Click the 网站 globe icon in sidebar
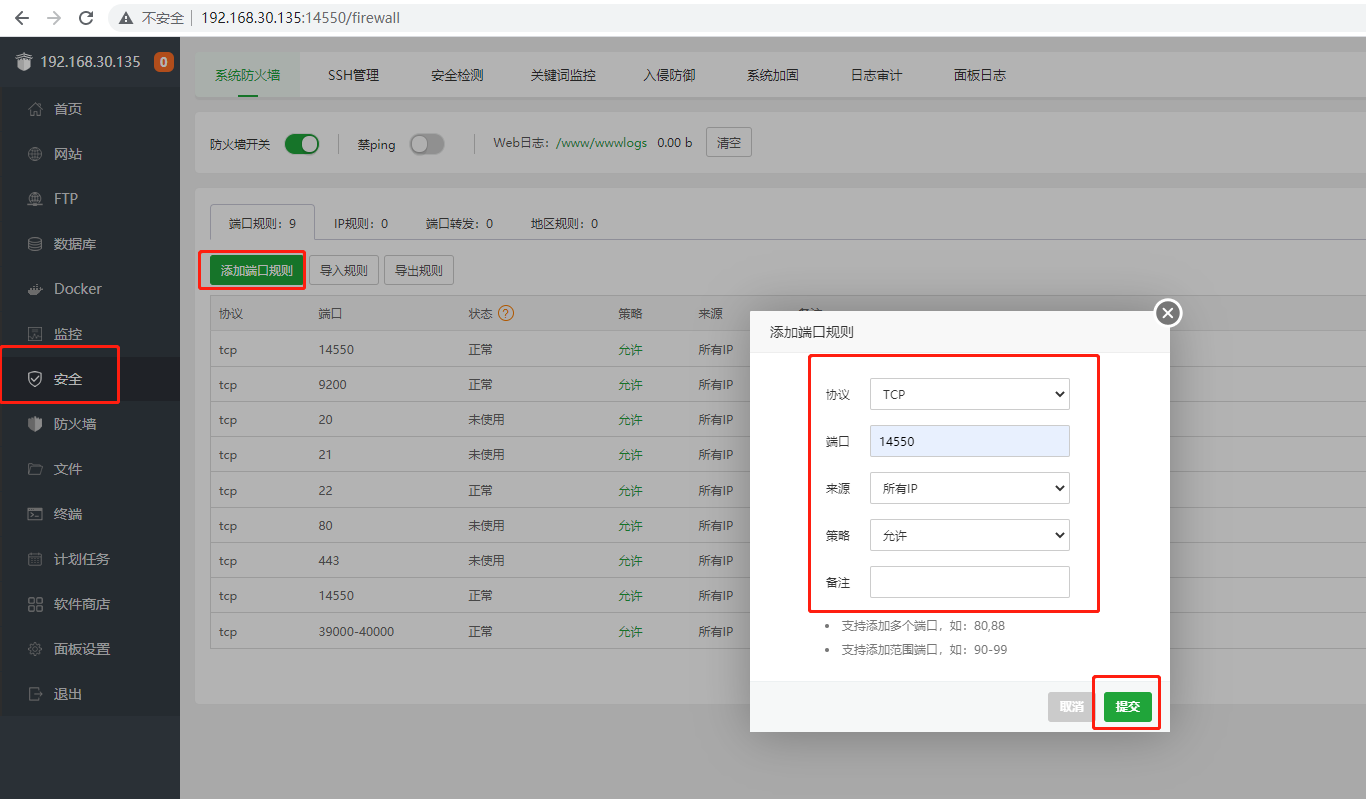 (35, 154)
